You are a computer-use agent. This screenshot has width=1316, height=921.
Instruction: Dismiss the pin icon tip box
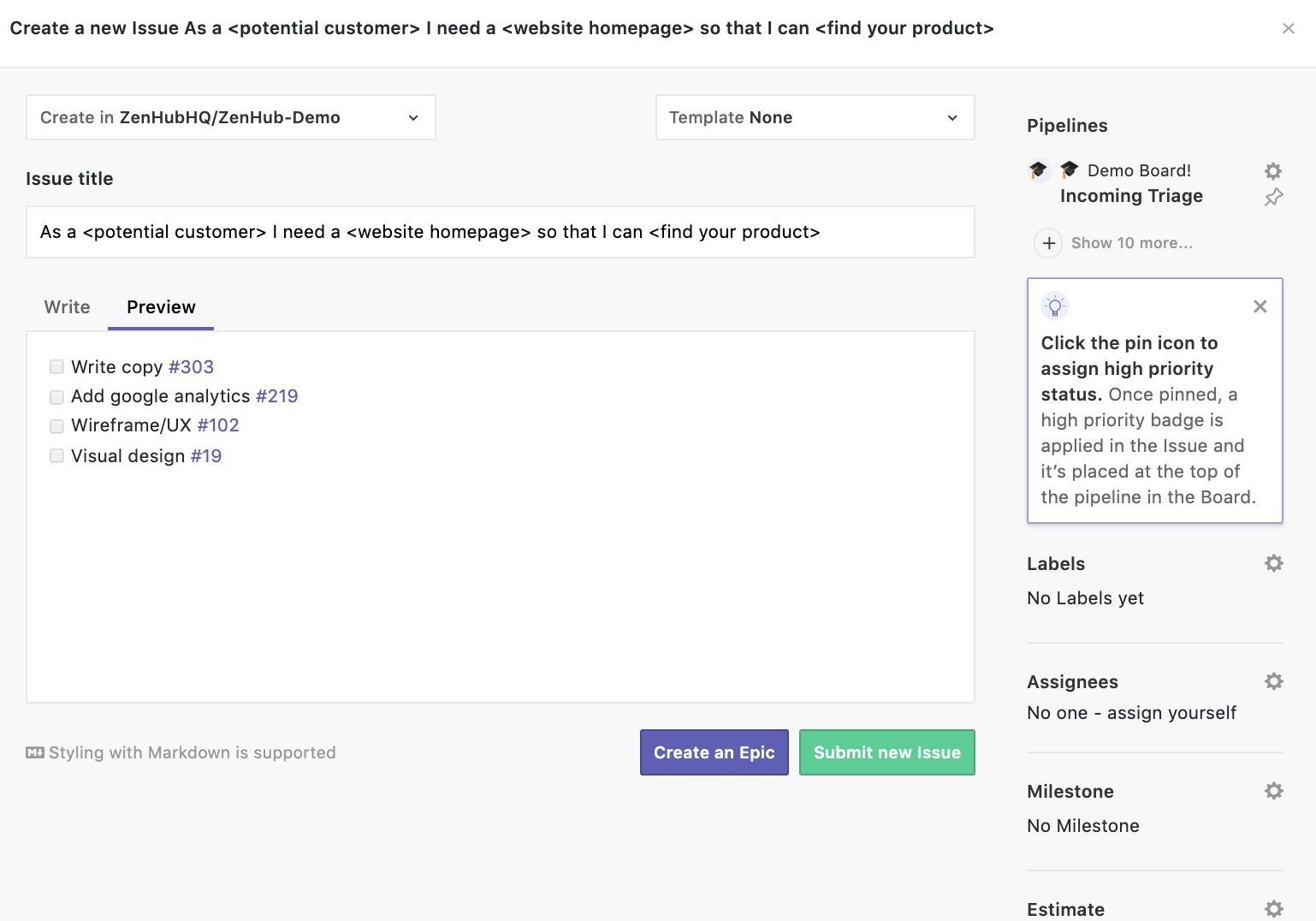point(1260,306)
